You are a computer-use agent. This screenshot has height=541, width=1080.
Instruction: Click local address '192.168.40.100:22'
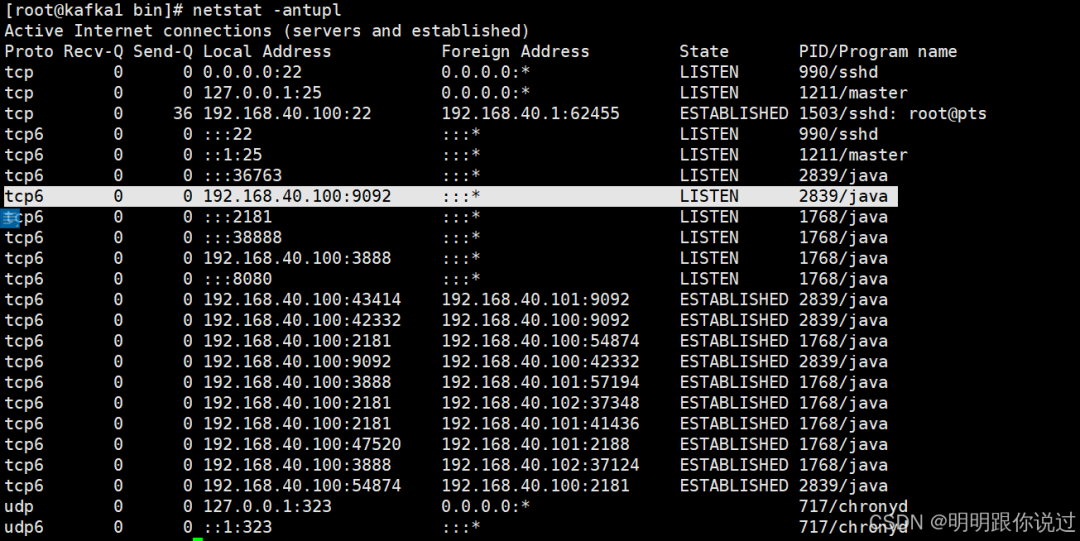[287, 114]
